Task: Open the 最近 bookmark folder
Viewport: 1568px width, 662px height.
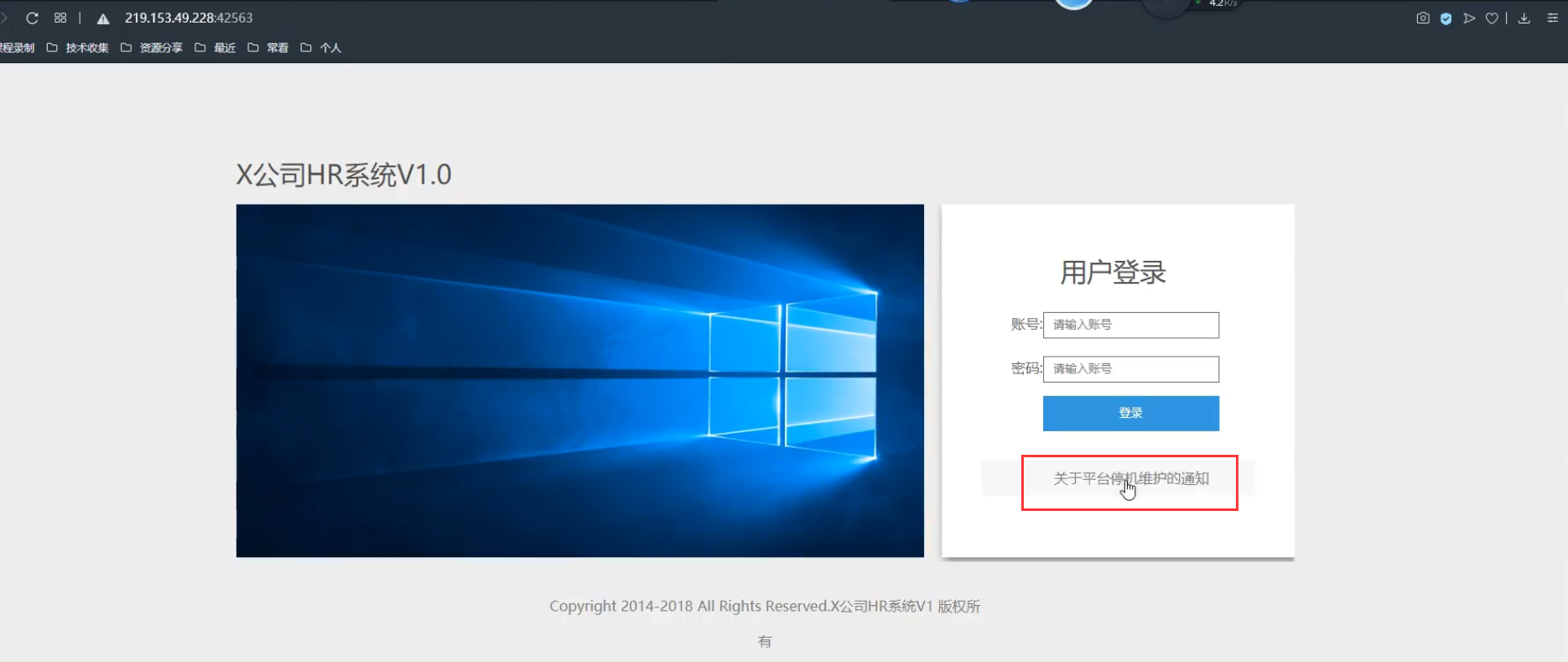Action: pos(215,48)
